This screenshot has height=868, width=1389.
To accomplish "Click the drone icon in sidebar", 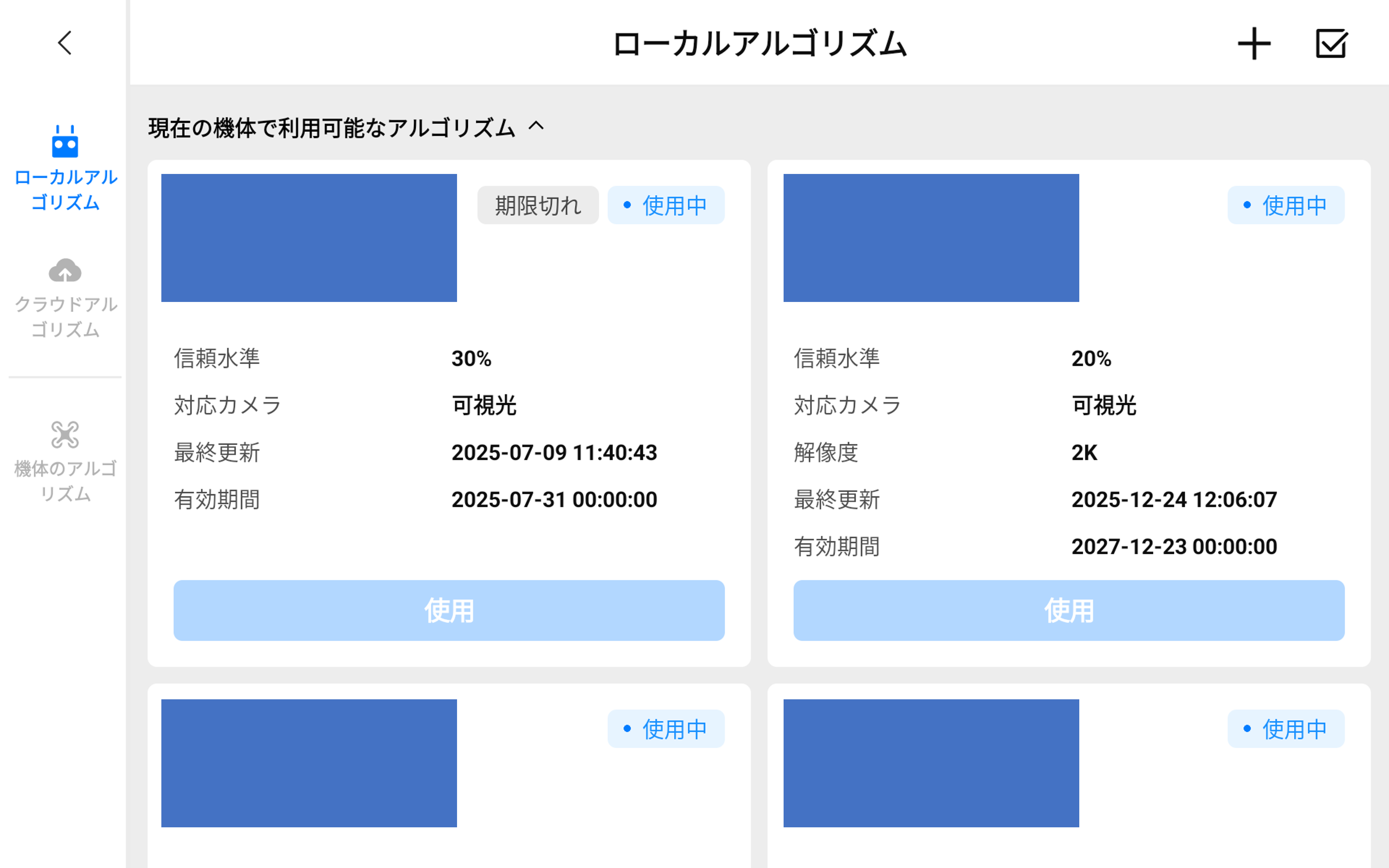I will tap(65, 435).
